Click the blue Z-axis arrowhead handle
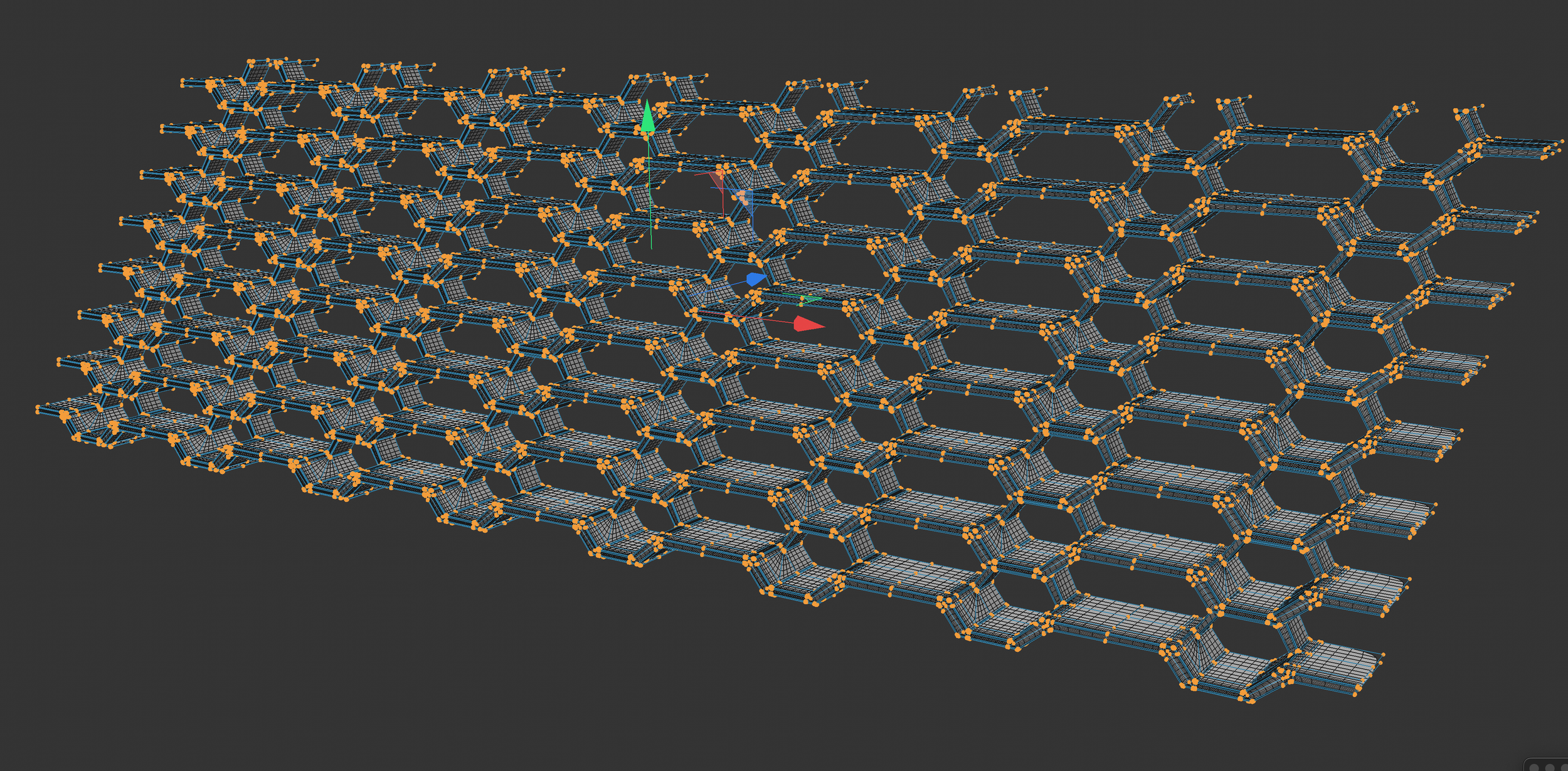This screenshot has height=771, width=1568. pos(755,279)
